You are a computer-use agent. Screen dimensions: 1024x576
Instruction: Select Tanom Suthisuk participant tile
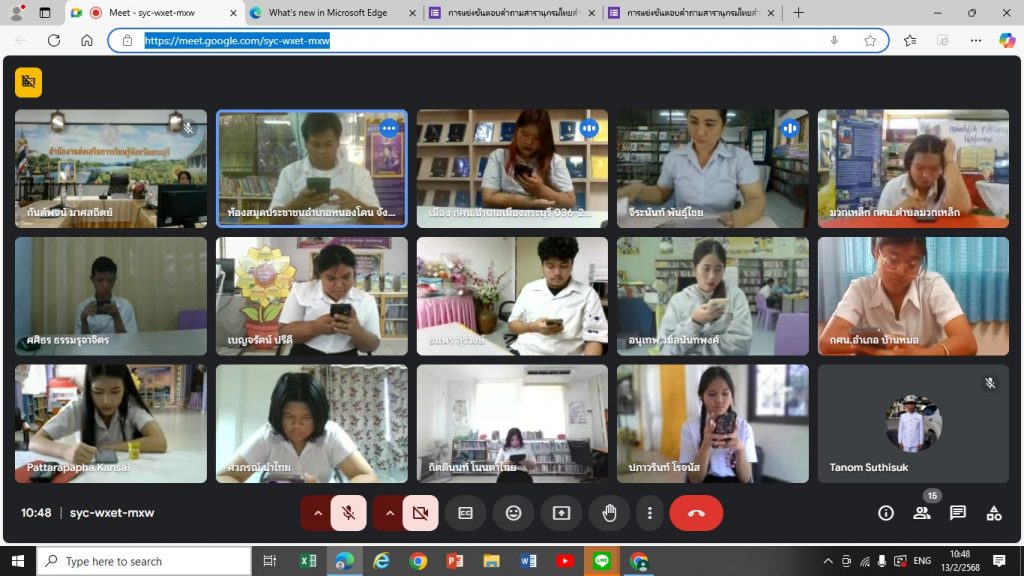[x=912, y=423]
